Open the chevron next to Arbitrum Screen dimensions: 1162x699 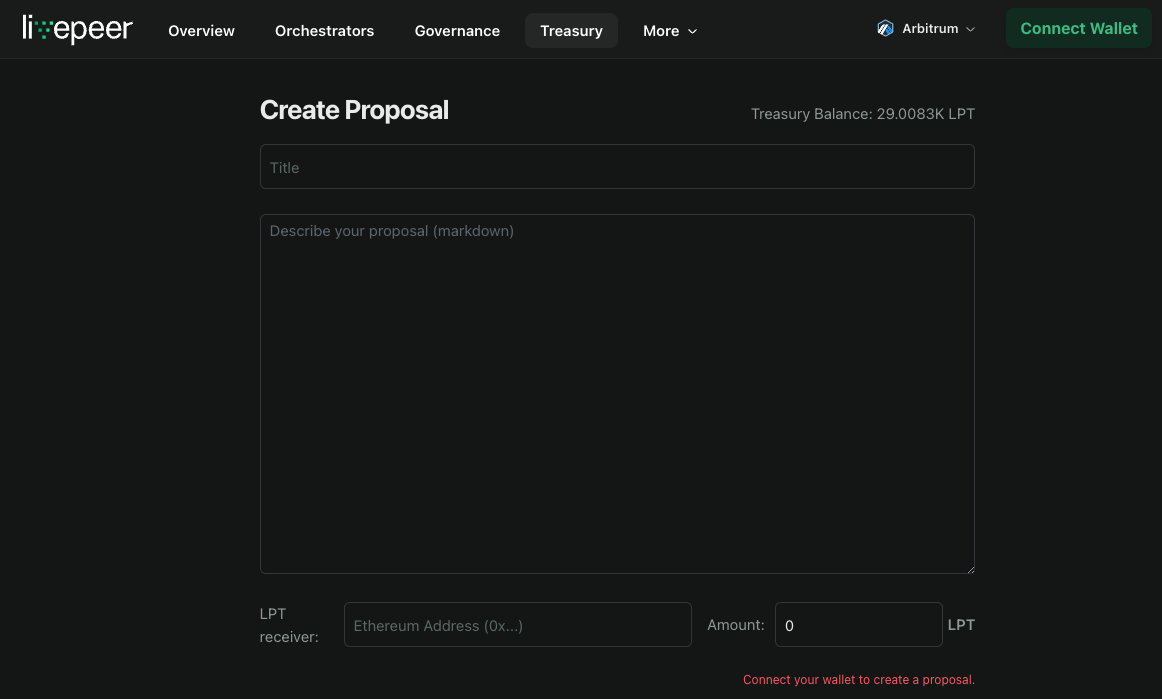tap(969, 29)
